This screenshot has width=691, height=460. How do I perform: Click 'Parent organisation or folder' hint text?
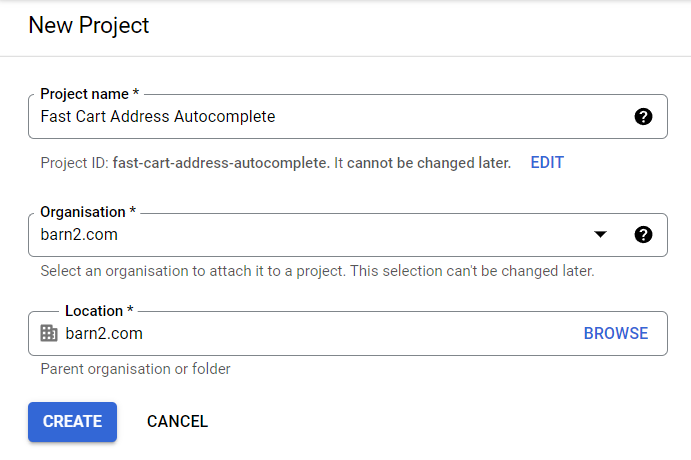pos(135,369)
